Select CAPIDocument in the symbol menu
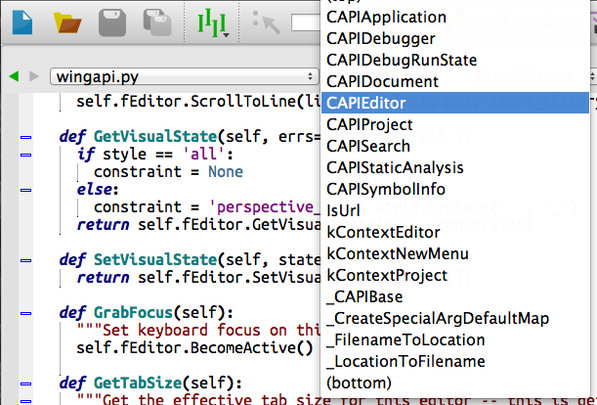This screenshot has height=405, width=597. 455,82
